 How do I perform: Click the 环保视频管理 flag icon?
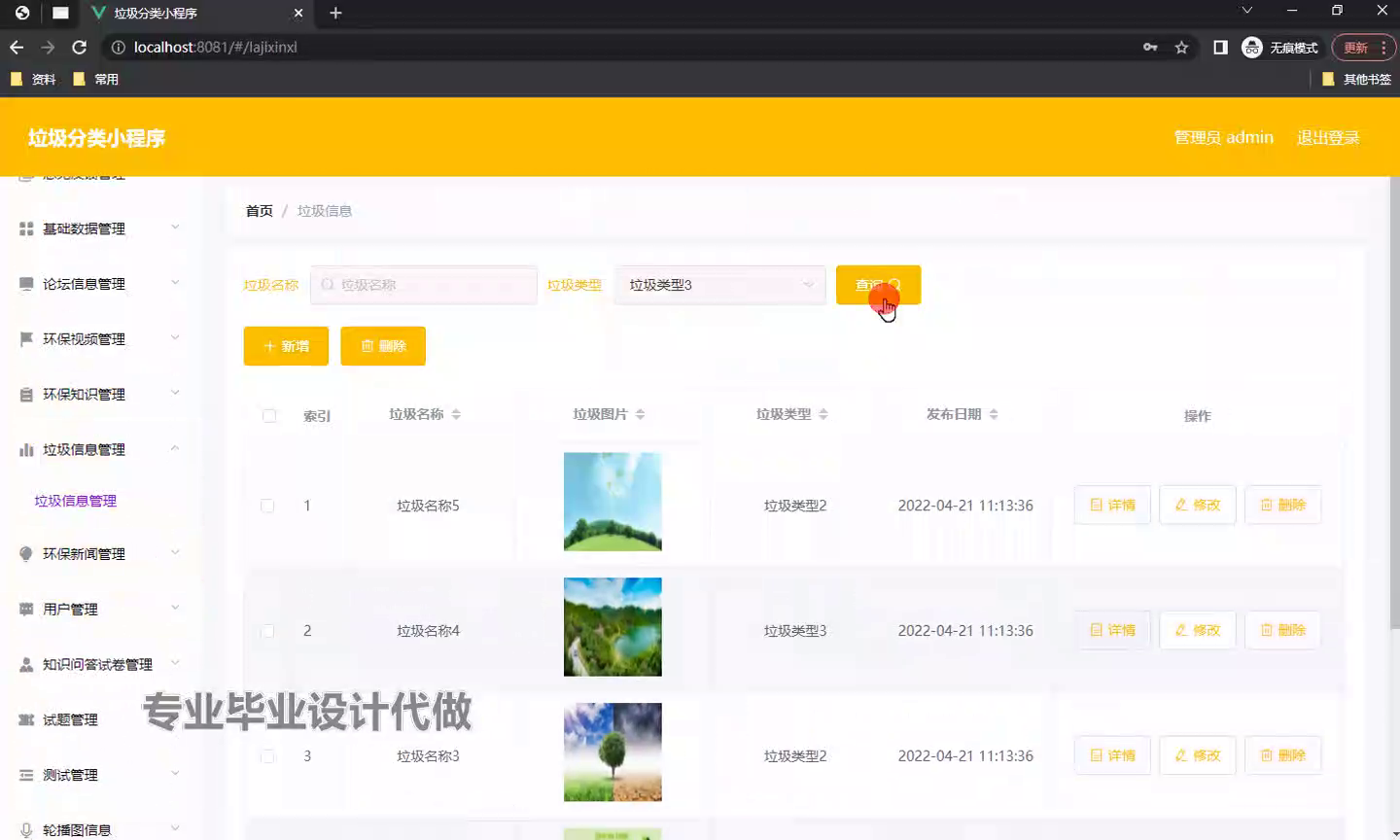pos(26,339)
